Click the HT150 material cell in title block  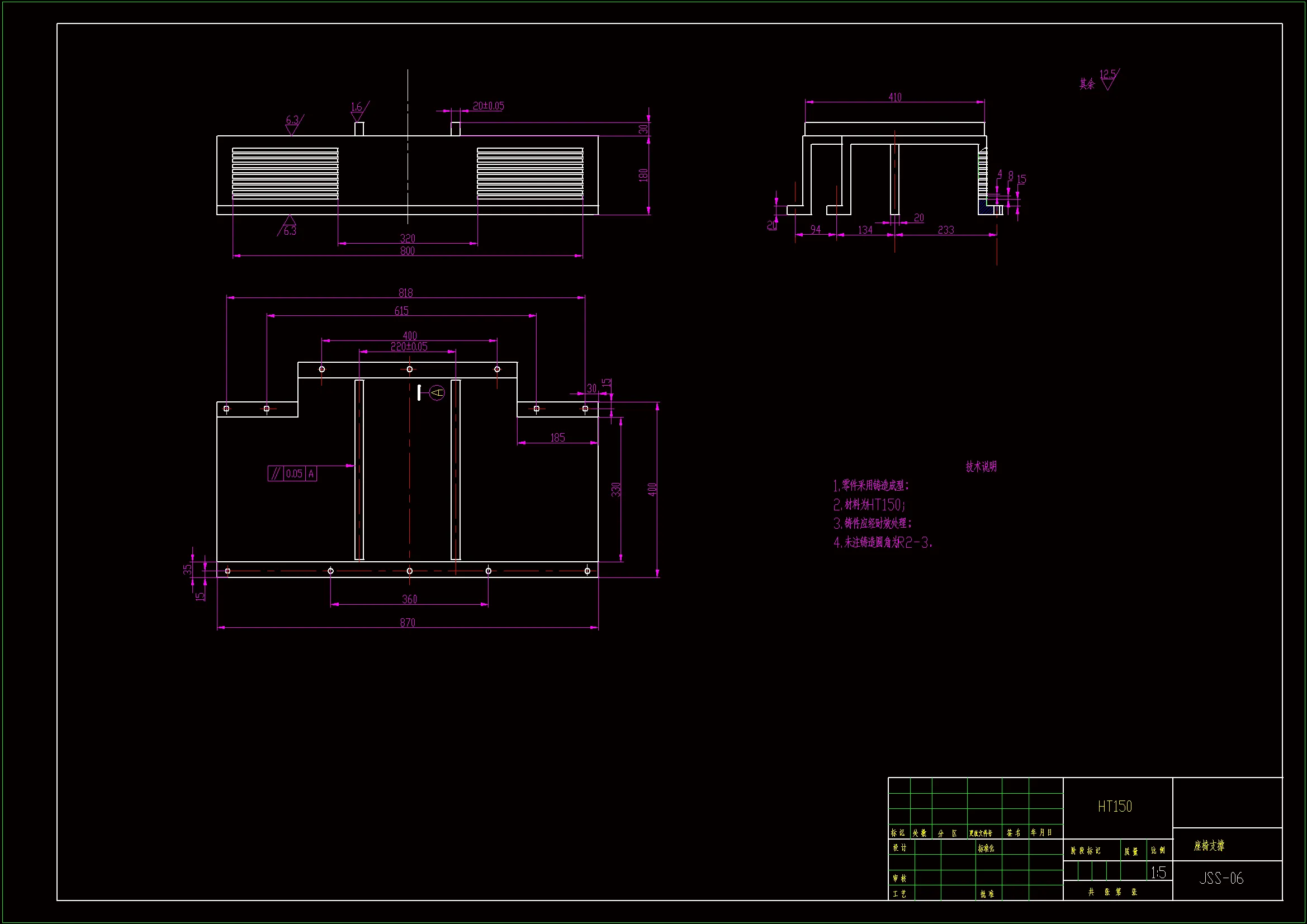[1115, 806]
